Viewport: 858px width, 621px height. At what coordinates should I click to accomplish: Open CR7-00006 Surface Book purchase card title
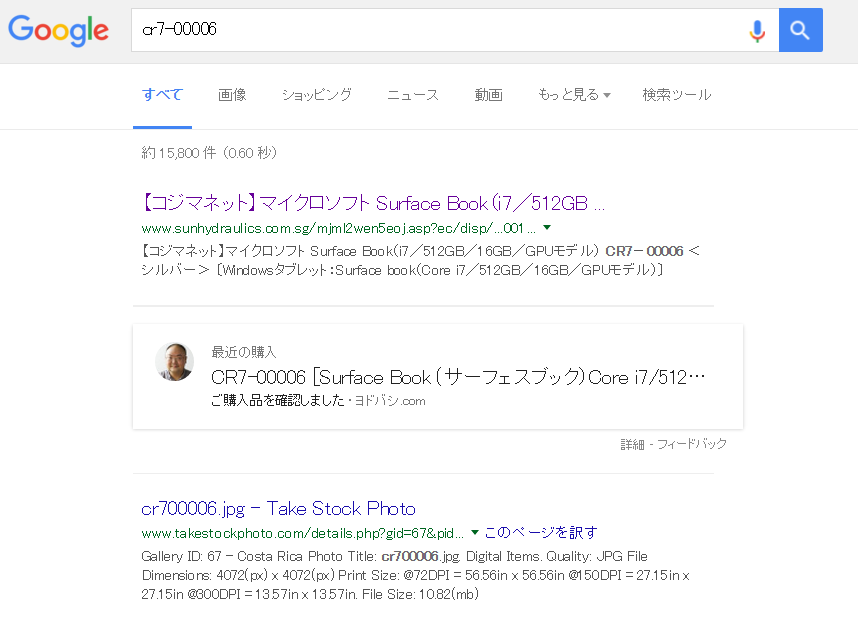(x=458, y=377)
